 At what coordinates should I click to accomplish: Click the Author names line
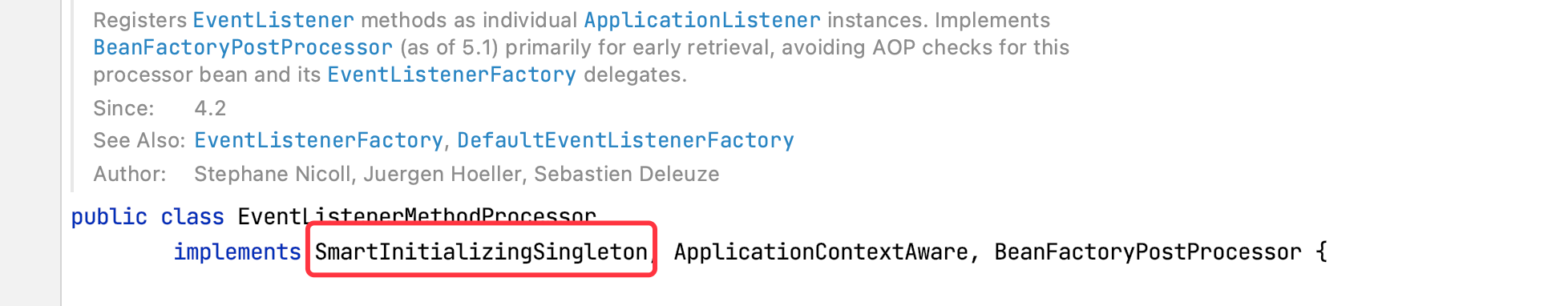pyautogui.click(x=456, y=174)
